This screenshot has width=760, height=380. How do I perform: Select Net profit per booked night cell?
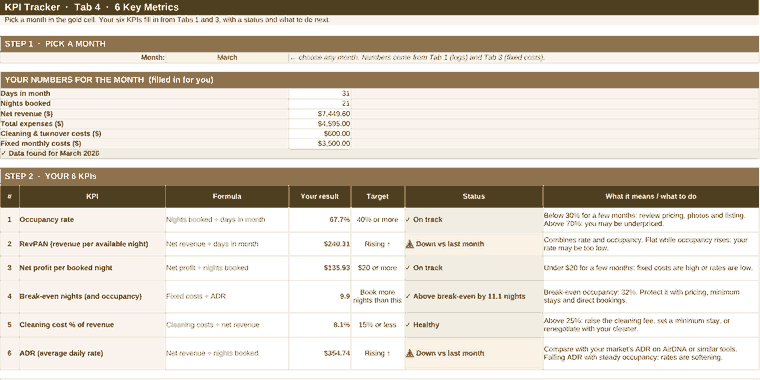92,268
